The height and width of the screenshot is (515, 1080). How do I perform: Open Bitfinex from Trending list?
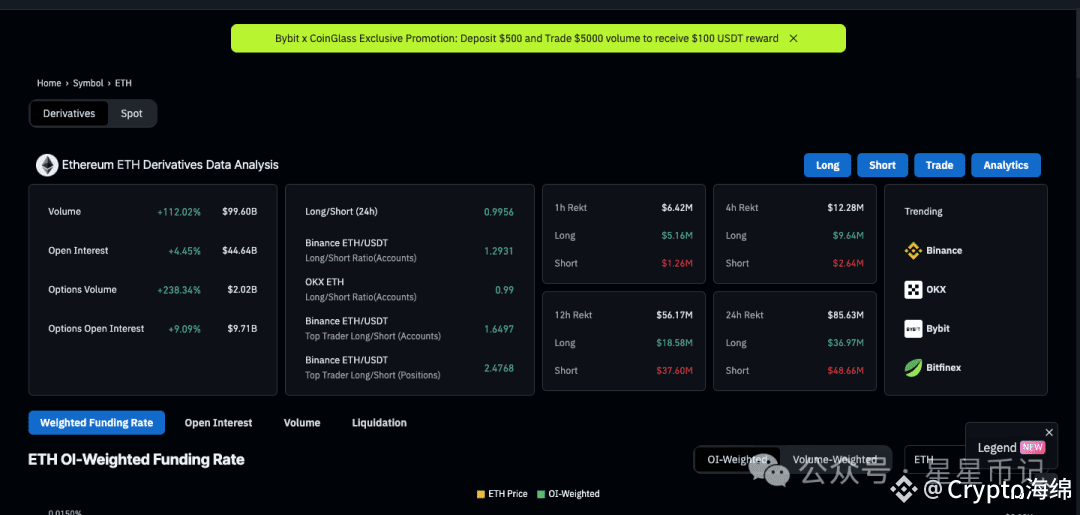(x=932, y=368)
